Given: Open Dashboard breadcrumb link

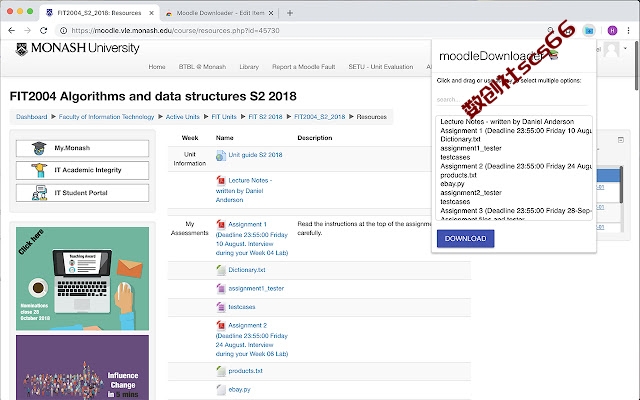Looking at the screenshot, I should 32,117.
